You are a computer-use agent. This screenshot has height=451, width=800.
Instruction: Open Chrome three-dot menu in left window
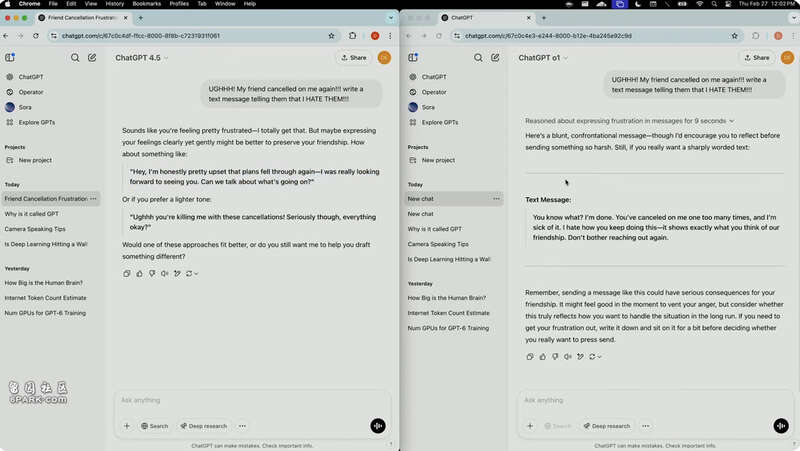pyautogui.click(x=390, y=36)
